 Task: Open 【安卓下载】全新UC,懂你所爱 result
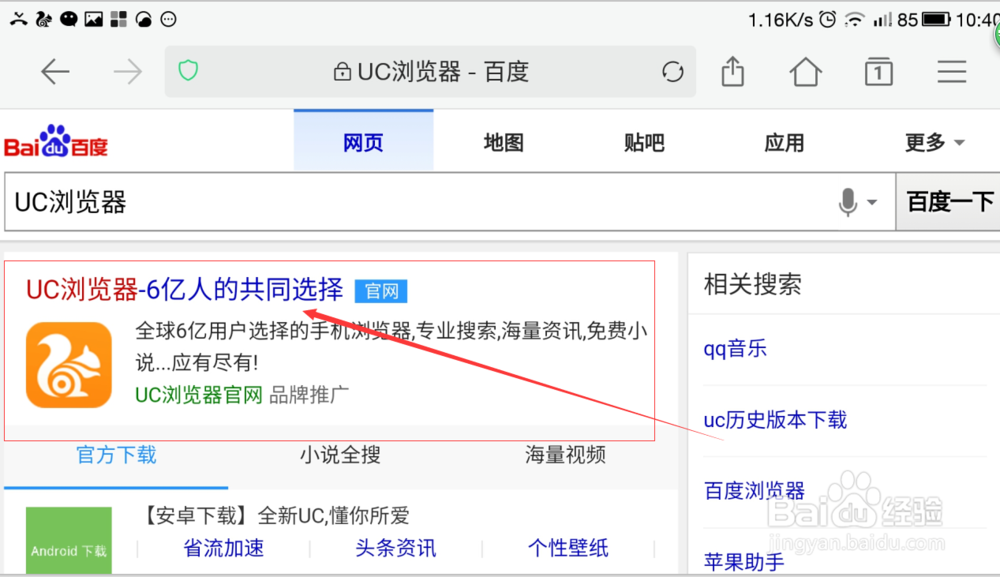(273, 515)
